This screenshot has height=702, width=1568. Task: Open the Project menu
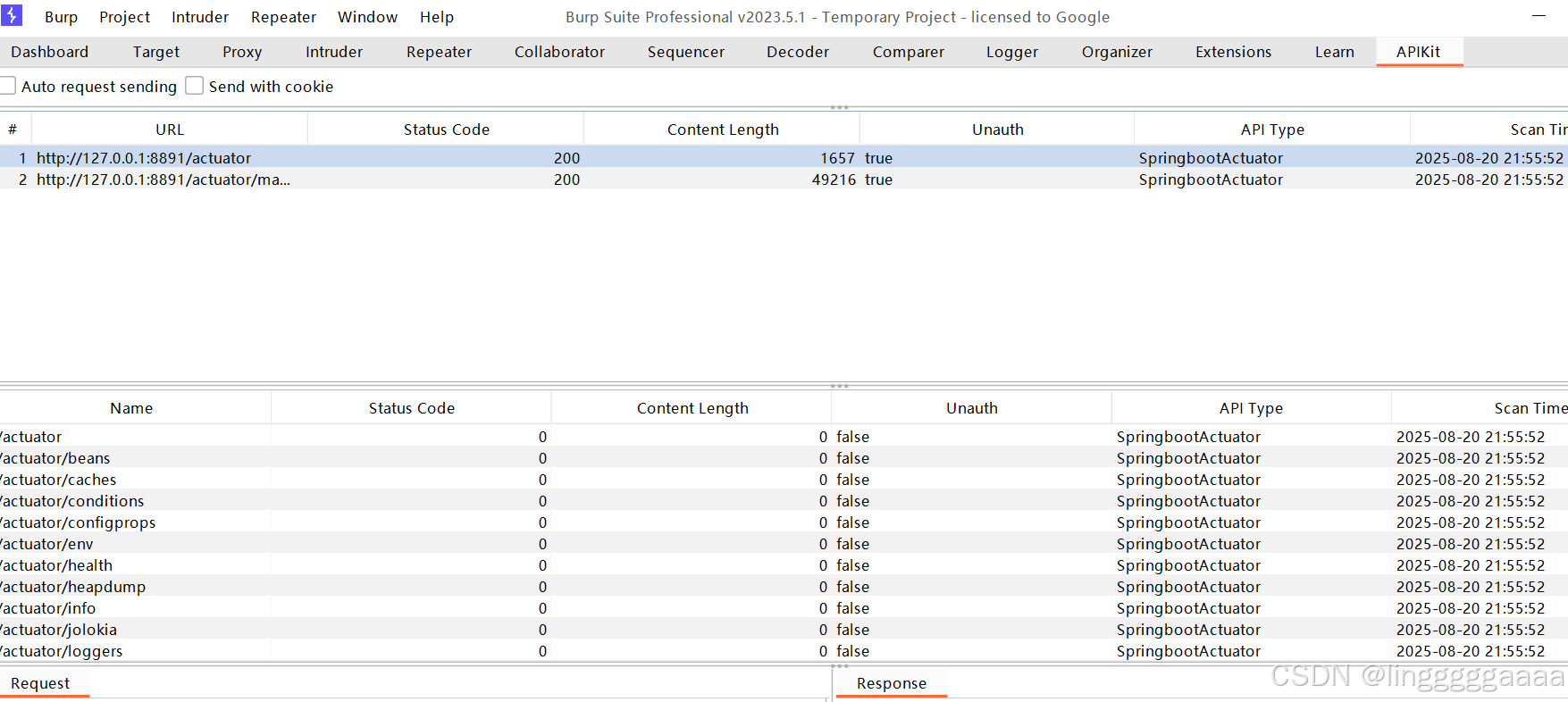pyautogui.click(x=124, y=17)
